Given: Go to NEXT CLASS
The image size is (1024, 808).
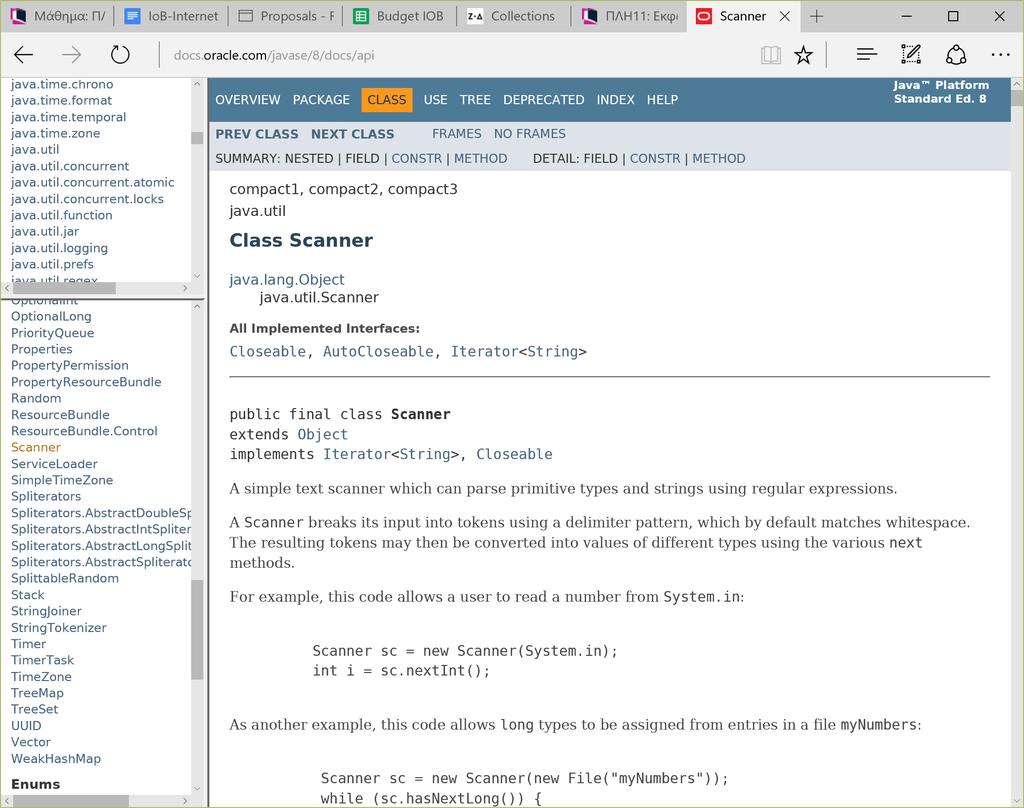Looking at the screenshot, I should click(x=353, y=134).
